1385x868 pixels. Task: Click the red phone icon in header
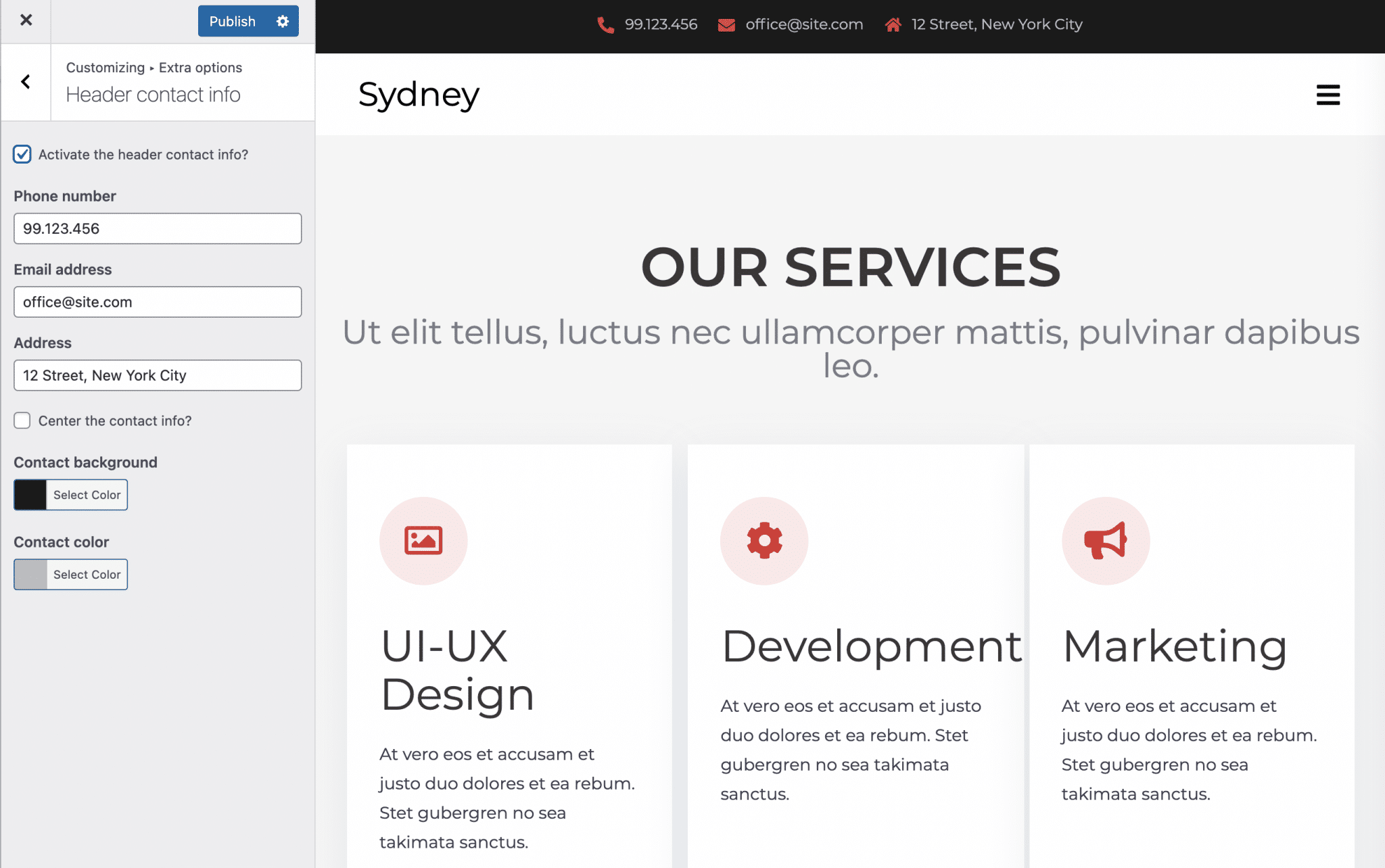coord(605,24)
